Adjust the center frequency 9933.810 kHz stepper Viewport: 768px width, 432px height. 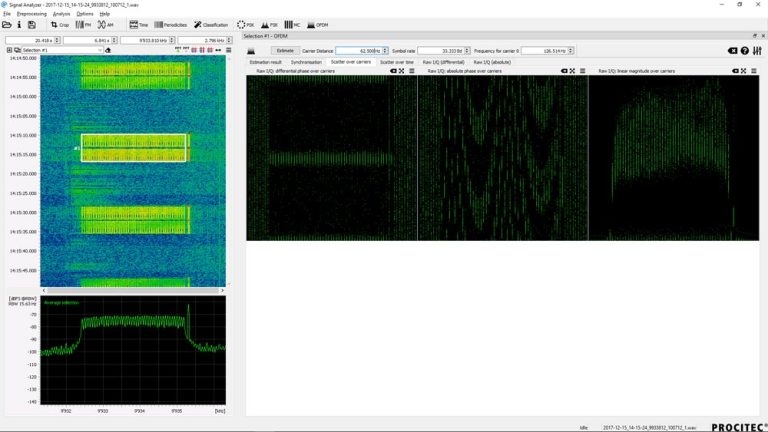(172, 40)
